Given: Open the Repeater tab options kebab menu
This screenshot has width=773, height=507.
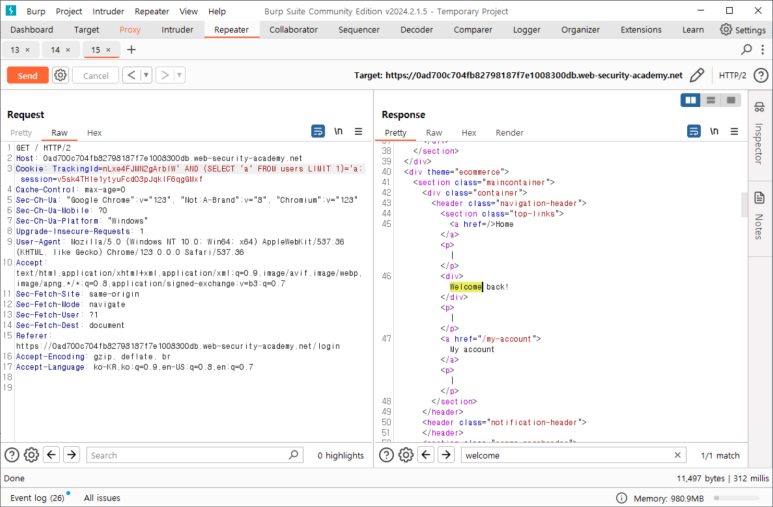Looking at the screenshot, I should point(763,49).
